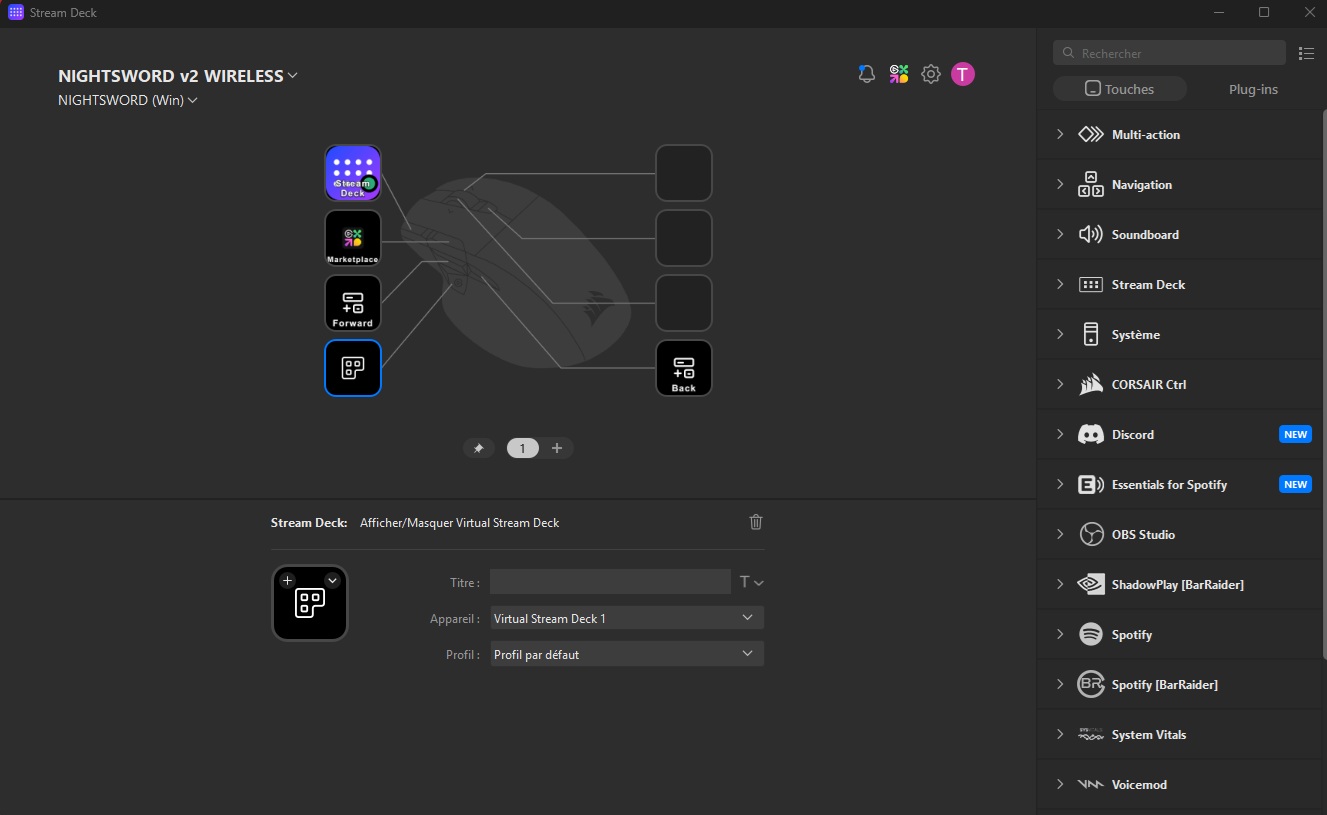The height and width of the screenshot is (815, 1327).
Task: Click the "ShadowPlay [BarRaider]" label
Action: [1178, 584]
